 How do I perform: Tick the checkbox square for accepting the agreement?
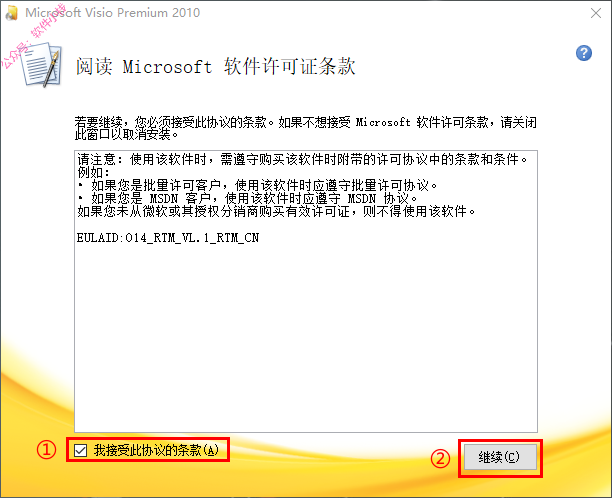[x=80, y=450]
